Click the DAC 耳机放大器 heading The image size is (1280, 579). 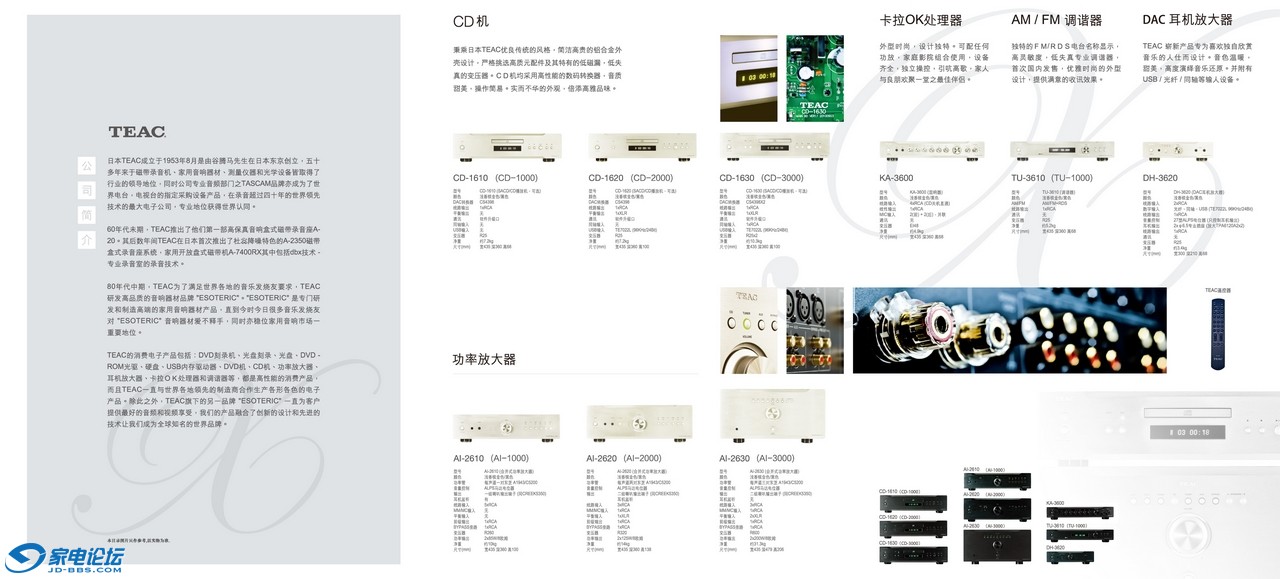coord(1187,20)
